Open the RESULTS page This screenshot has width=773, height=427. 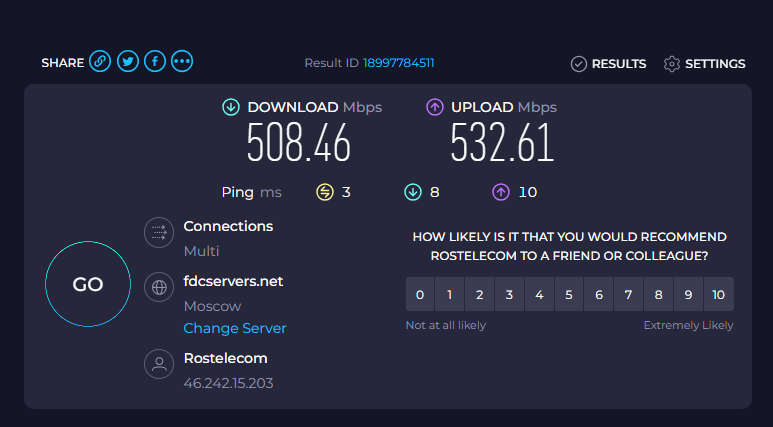coord(608,64)
